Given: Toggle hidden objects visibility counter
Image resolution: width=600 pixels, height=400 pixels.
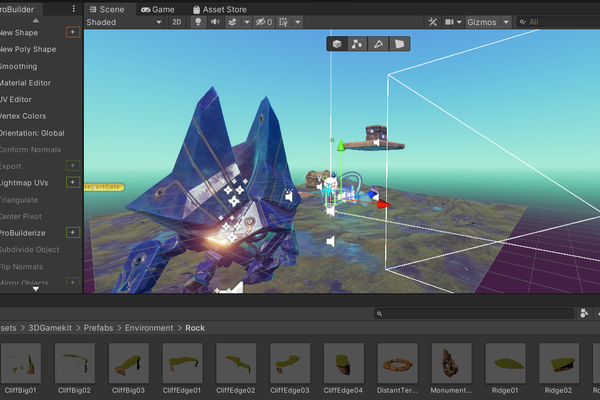Looking at the screenshot, I should point(264,22).
